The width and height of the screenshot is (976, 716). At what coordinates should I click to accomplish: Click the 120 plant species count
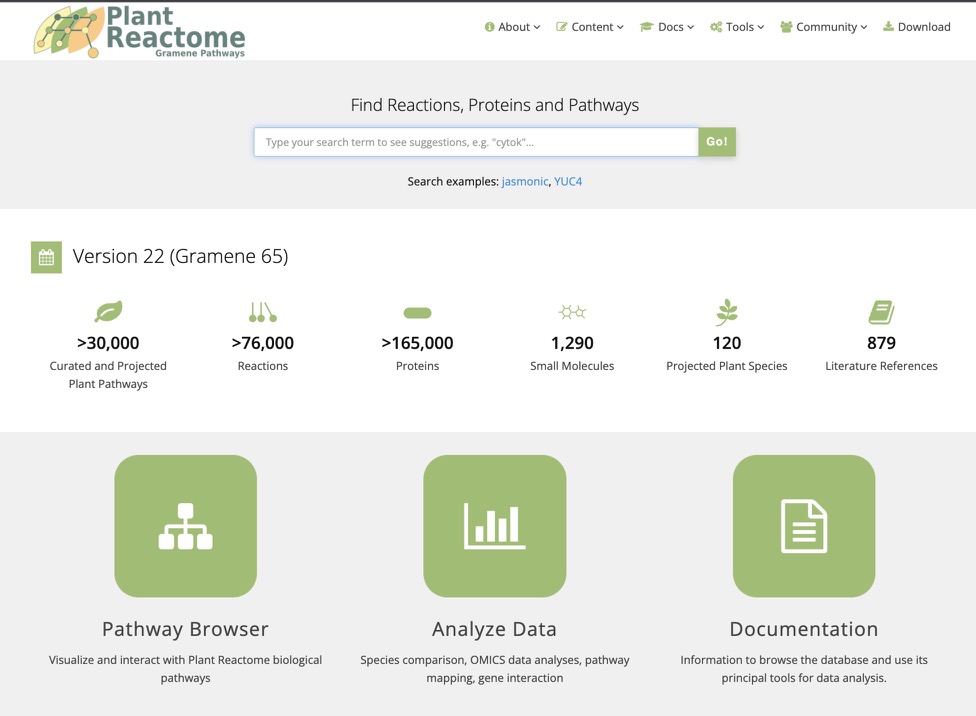click(726, 343)
